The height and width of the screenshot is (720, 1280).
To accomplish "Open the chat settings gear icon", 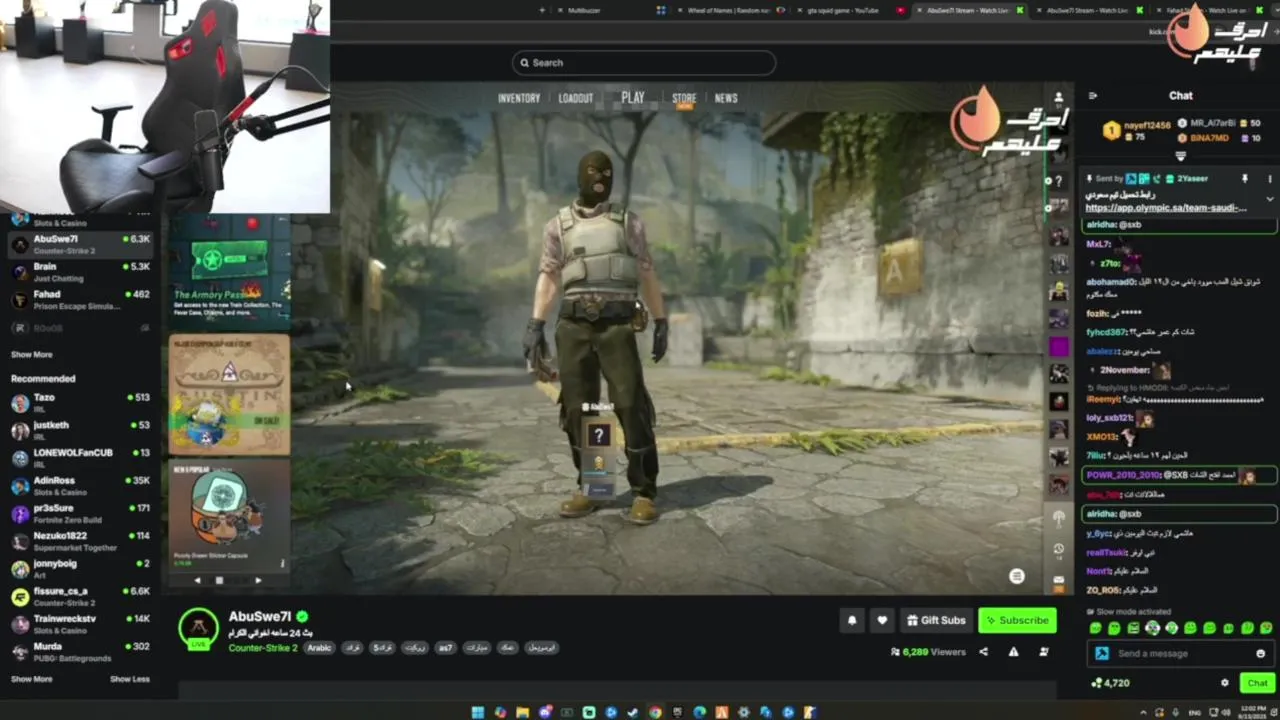I will [1224, 683].
